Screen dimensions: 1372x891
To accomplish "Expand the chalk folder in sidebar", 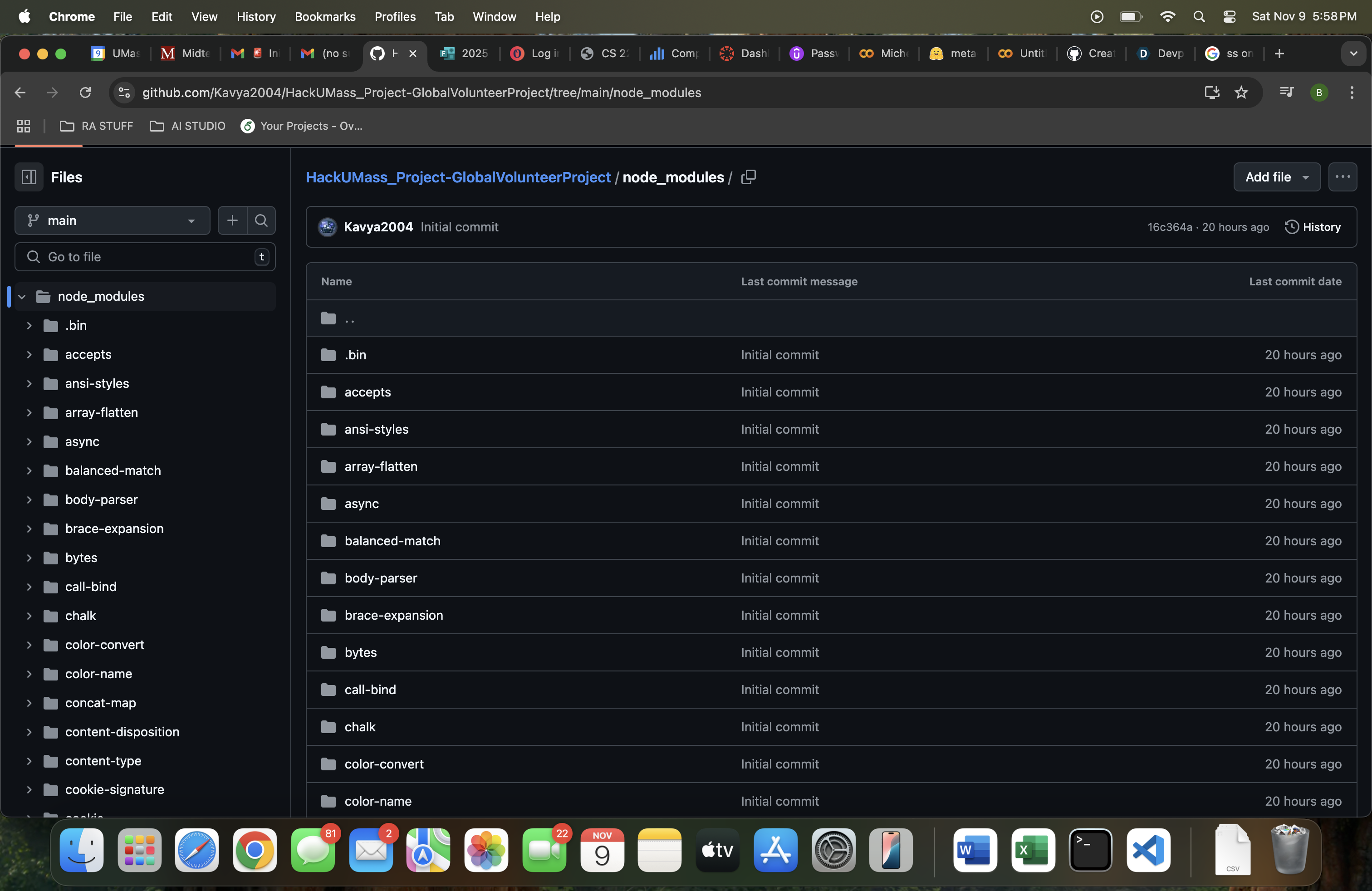I will [29, 616].
